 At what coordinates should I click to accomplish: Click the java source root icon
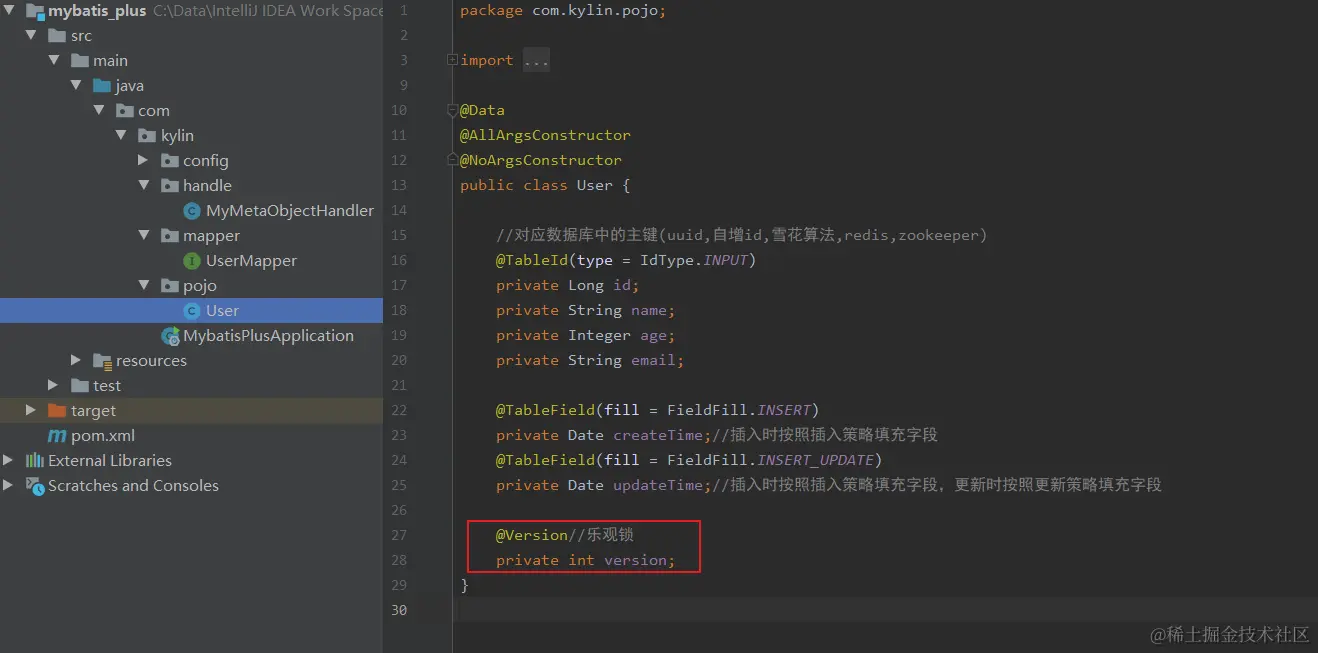click(x=102, y=86)
